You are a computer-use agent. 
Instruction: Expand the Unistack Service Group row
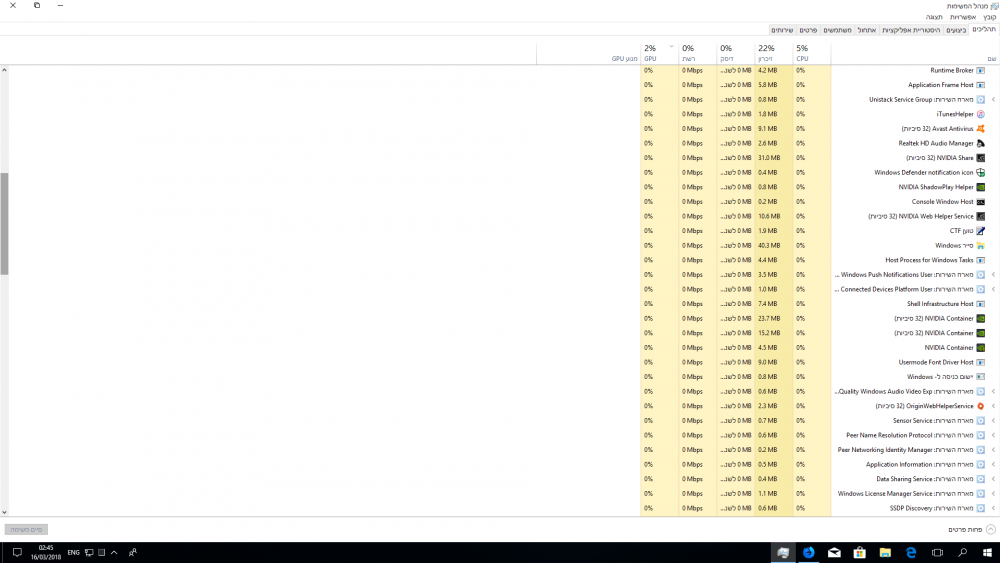[993, 99]
